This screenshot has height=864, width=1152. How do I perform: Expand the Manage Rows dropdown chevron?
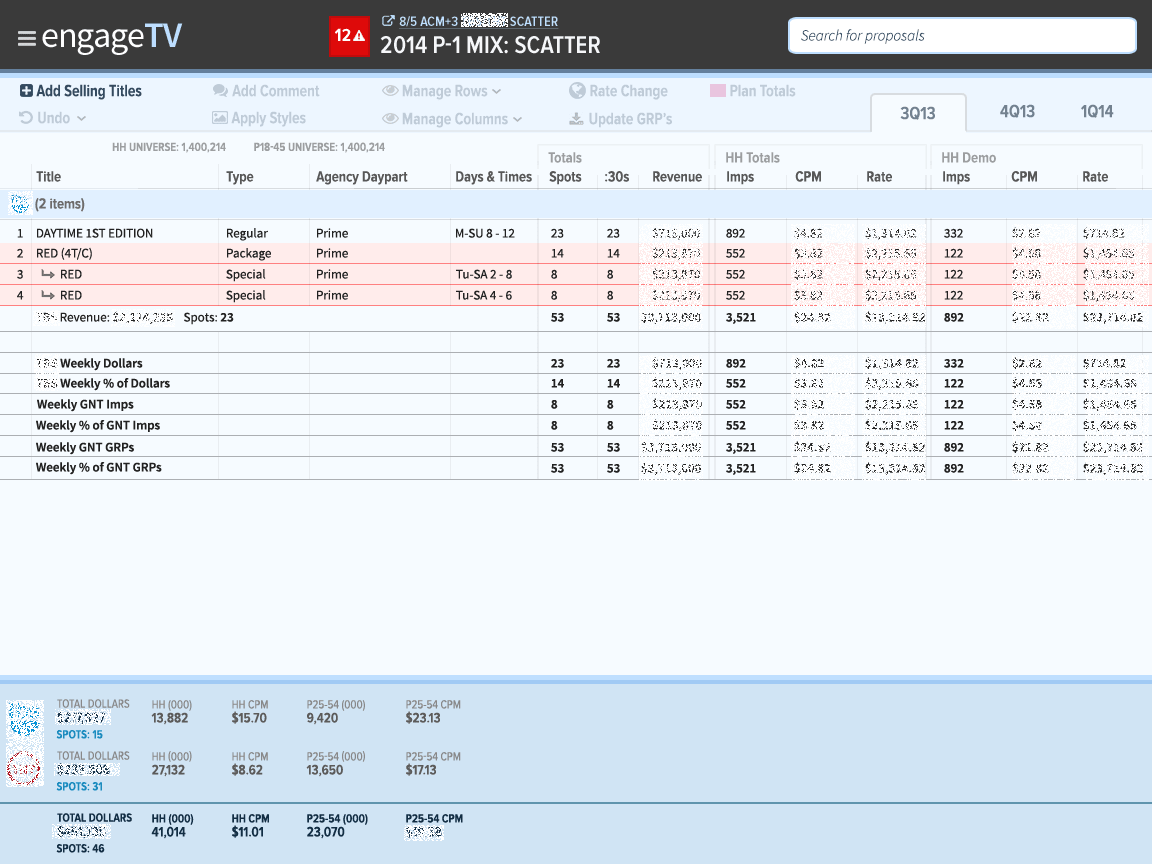[497, 92]
